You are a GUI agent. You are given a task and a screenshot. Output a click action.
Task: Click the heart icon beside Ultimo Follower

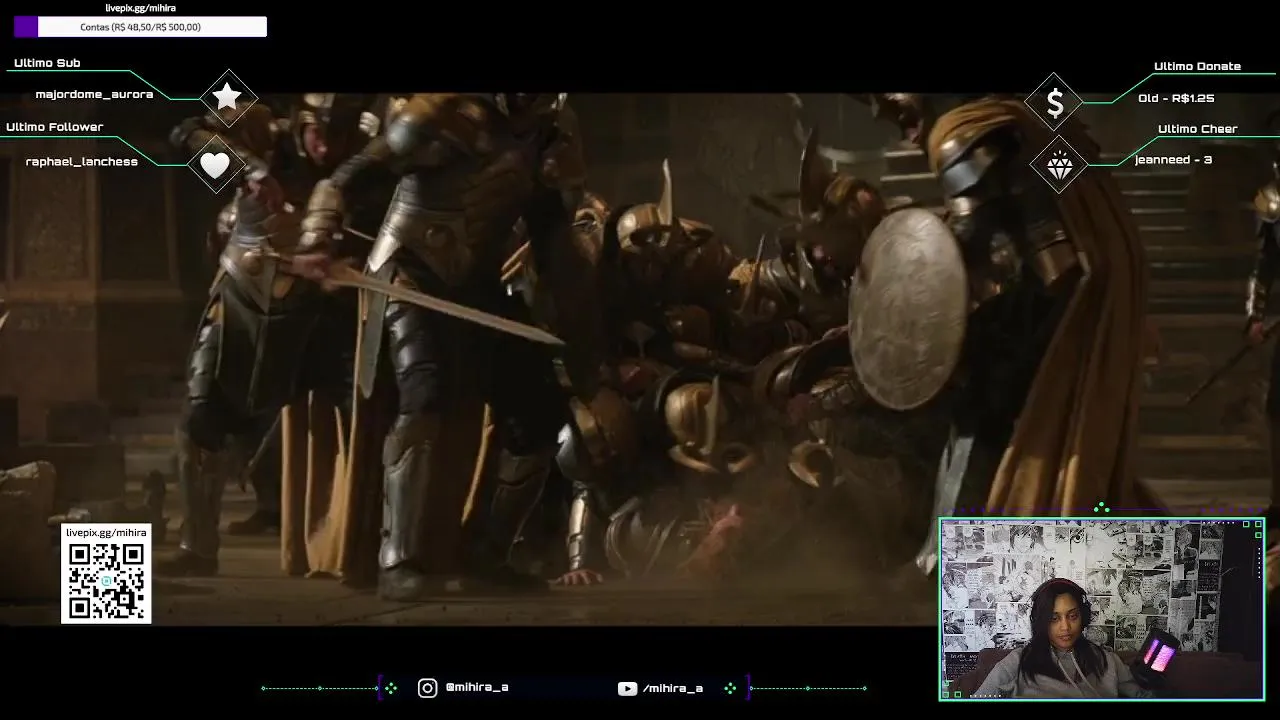point(215,165)
